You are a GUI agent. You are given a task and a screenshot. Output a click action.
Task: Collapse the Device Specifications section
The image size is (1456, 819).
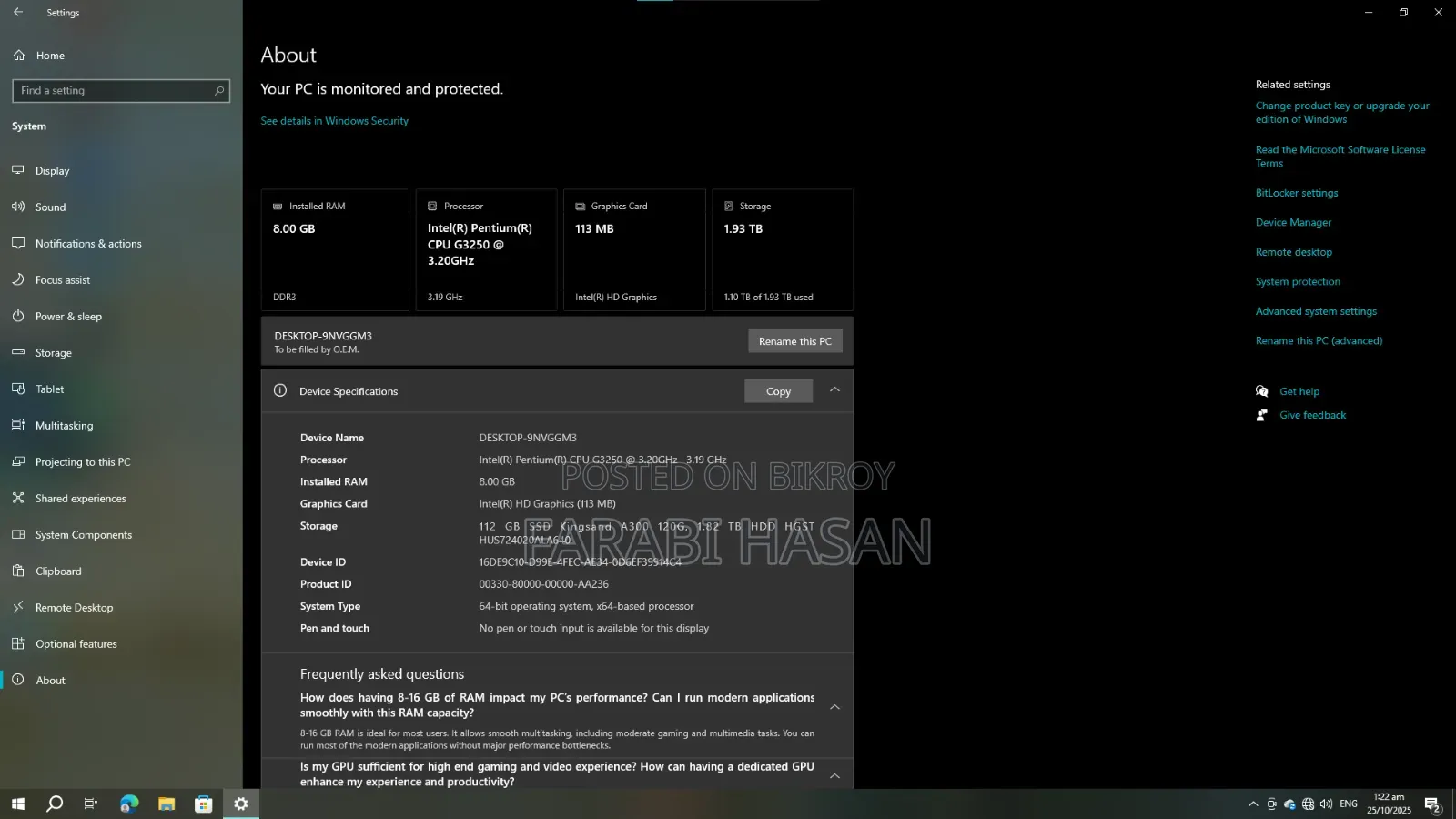[834, 390]
